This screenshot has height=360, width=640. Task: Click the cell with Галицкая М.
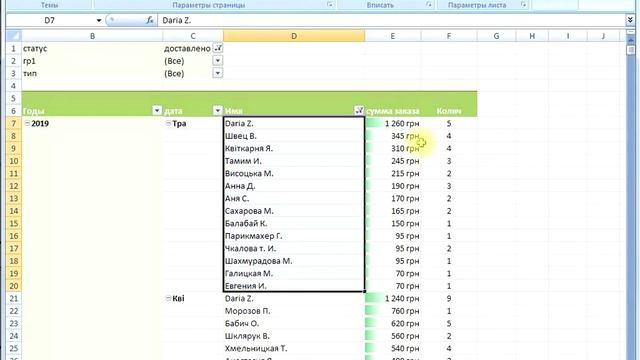[x=294, y=273]
